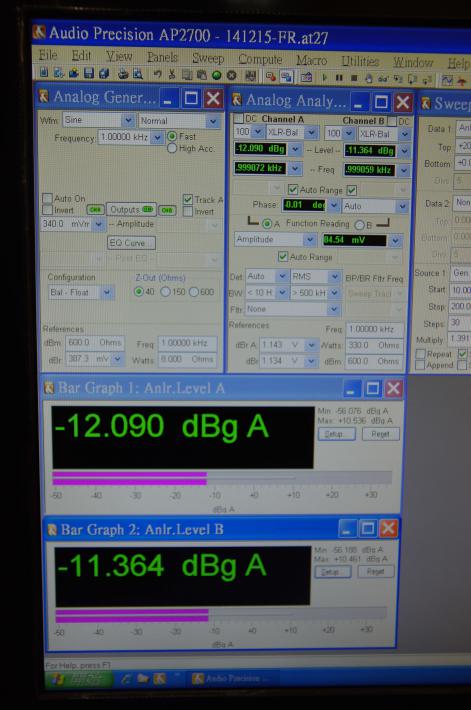Select the 150 ohm Z-Out option
Screen dimensions: 471x710
coord(165,292)
